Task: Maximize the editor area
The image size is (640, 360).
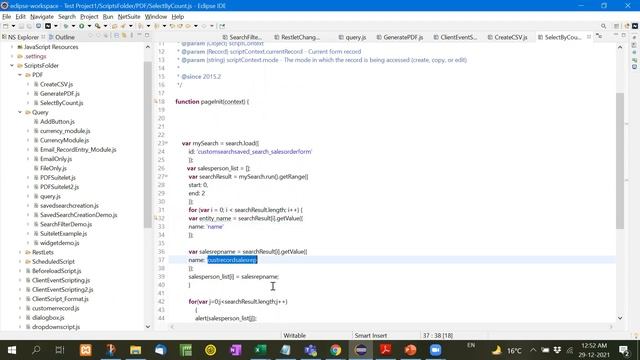Action: (x=624, y=36)
